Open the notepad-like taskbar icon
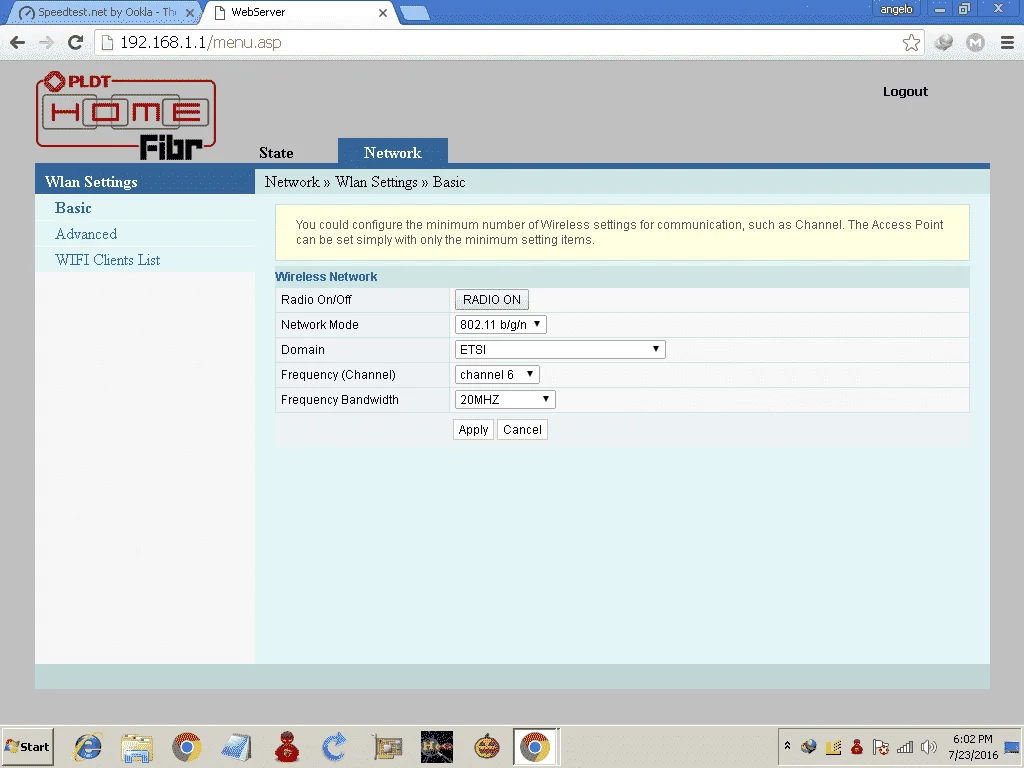This screenshot has height=768, width=1024. (236, 748)
